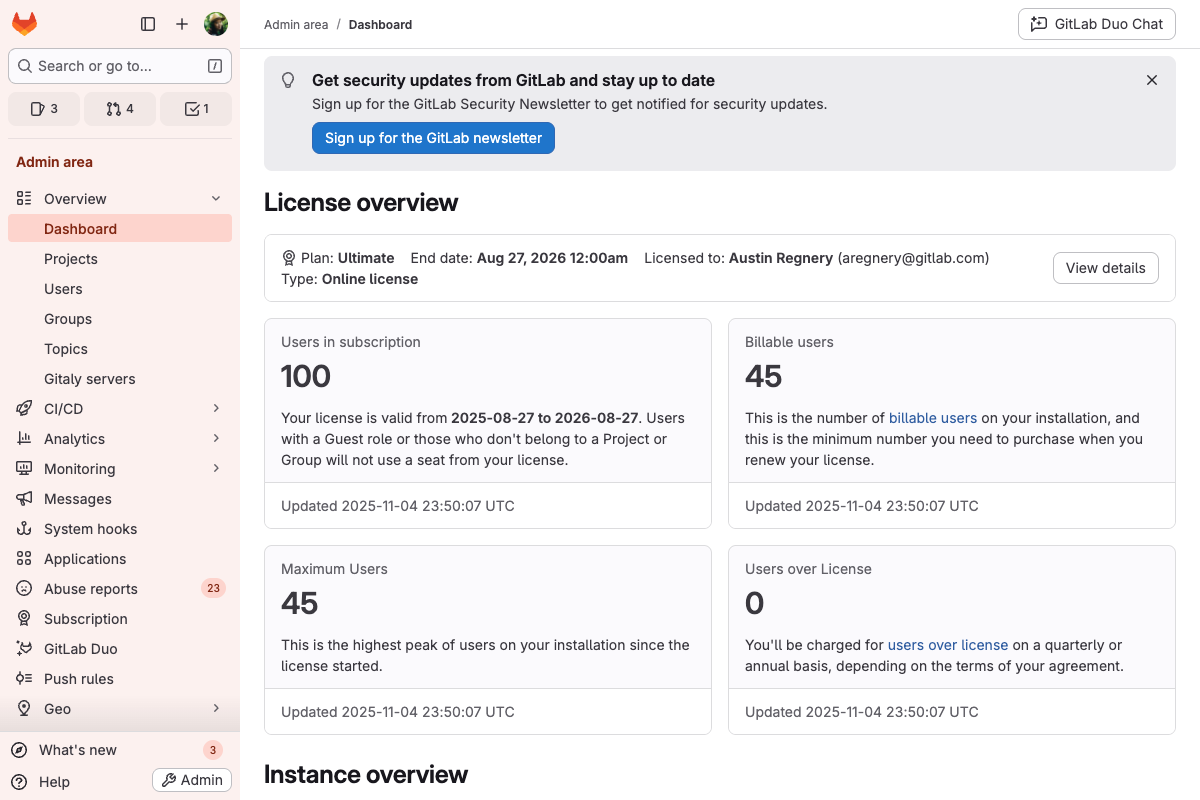Open assigned issues counter showing 3

click(x=44, y=109)
